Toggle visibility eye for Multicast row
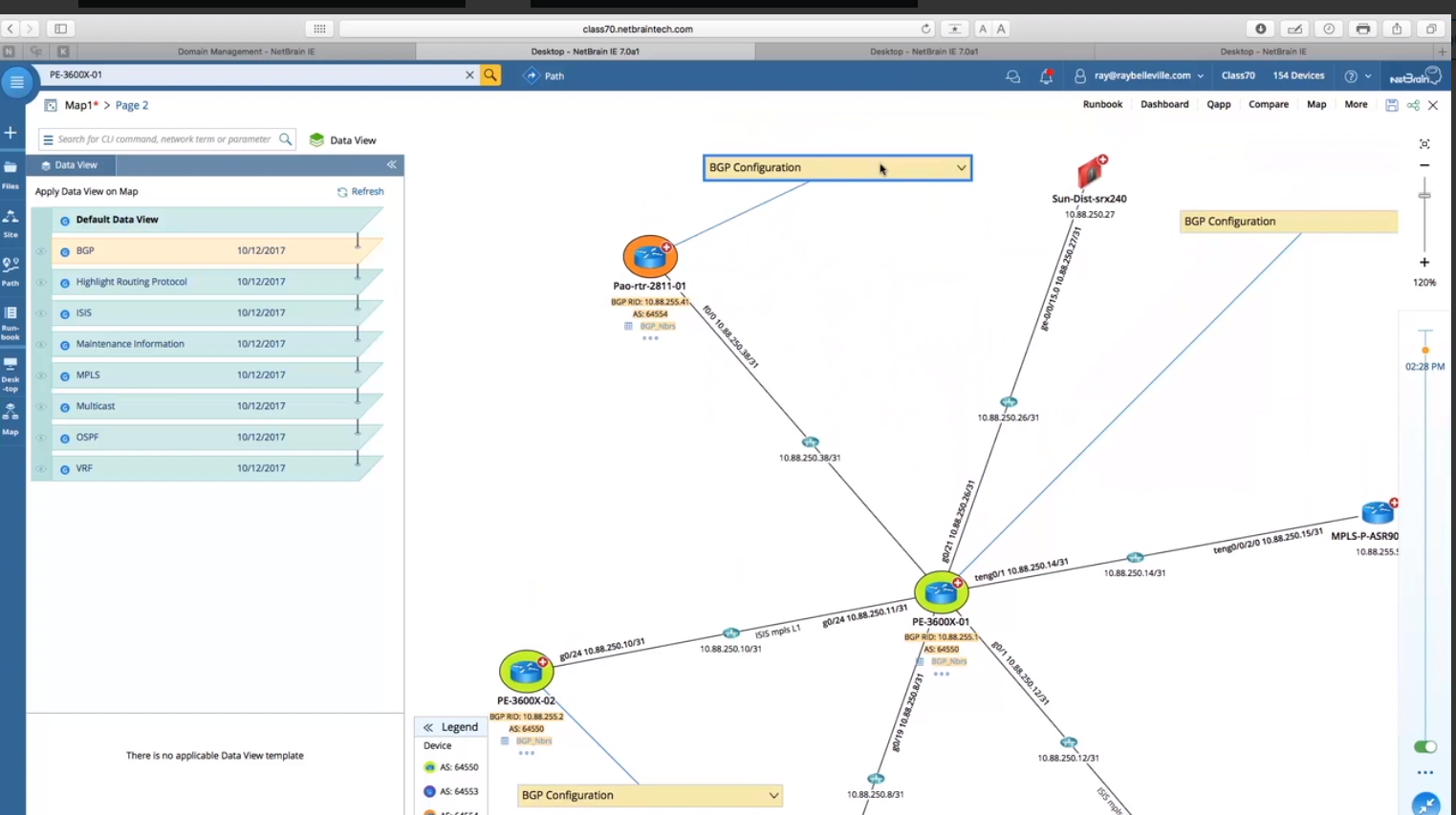The image size is (1456, 815). click(x=41, y=406)
